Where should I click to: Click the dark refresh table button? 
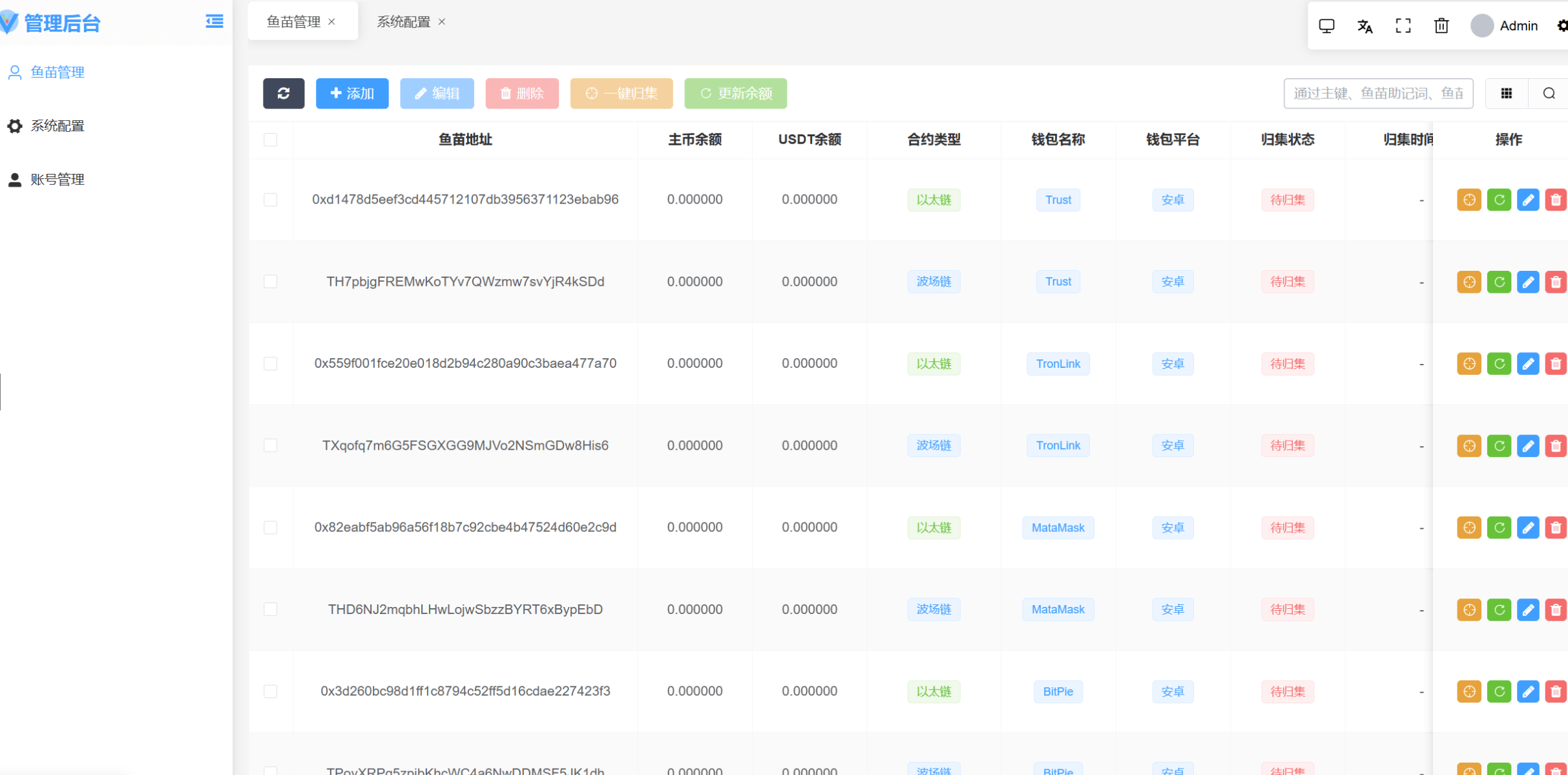(283, 93)
